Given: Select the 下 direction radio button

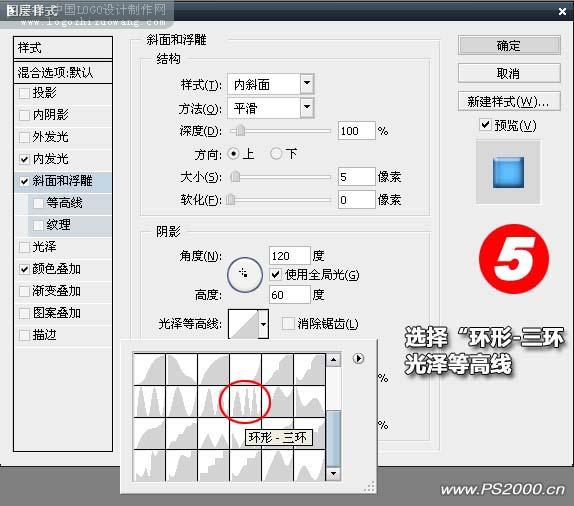Looking at the screenshot, I should [276, 154].
